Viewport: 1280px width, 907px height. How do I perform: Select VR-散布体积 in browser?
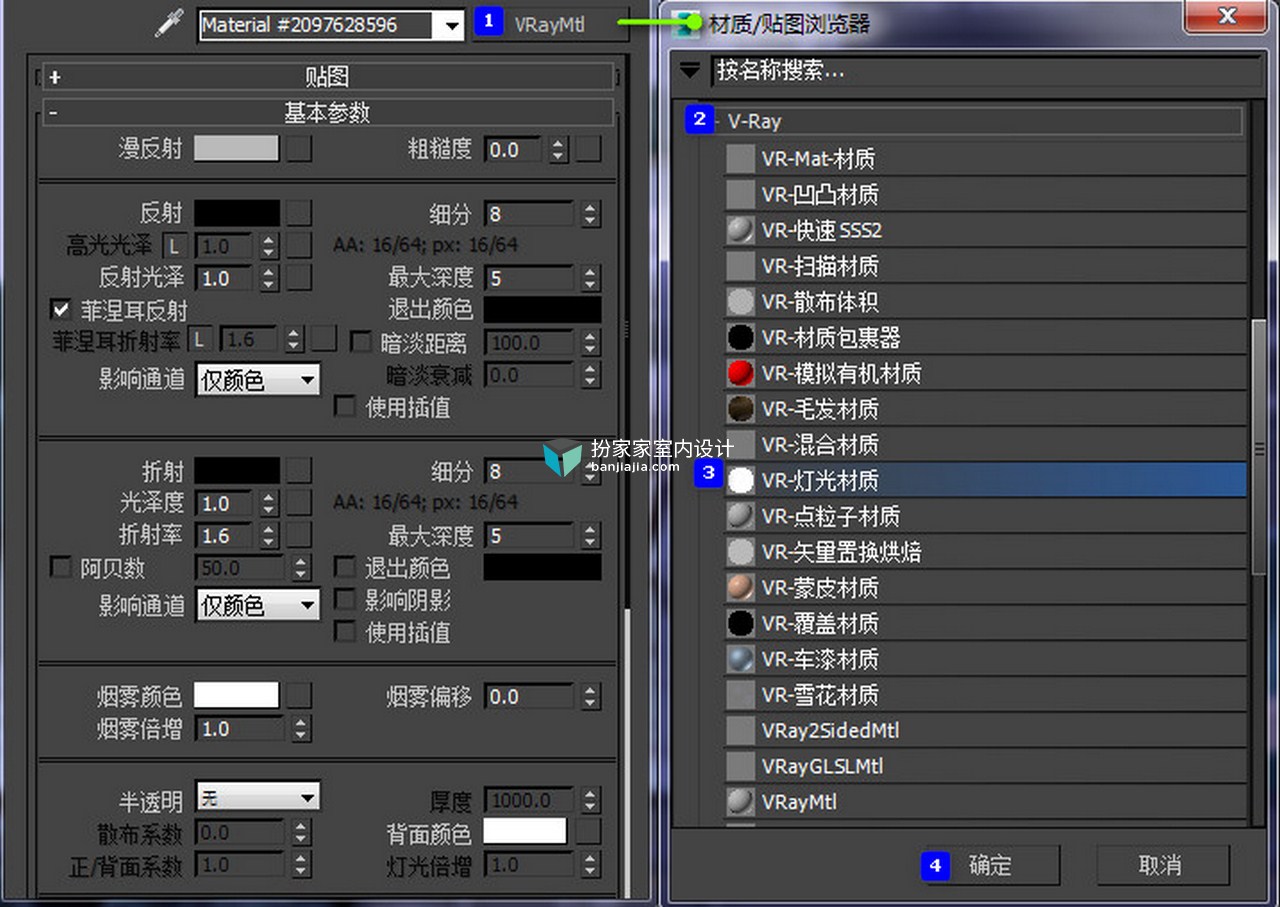coord(985,301)
